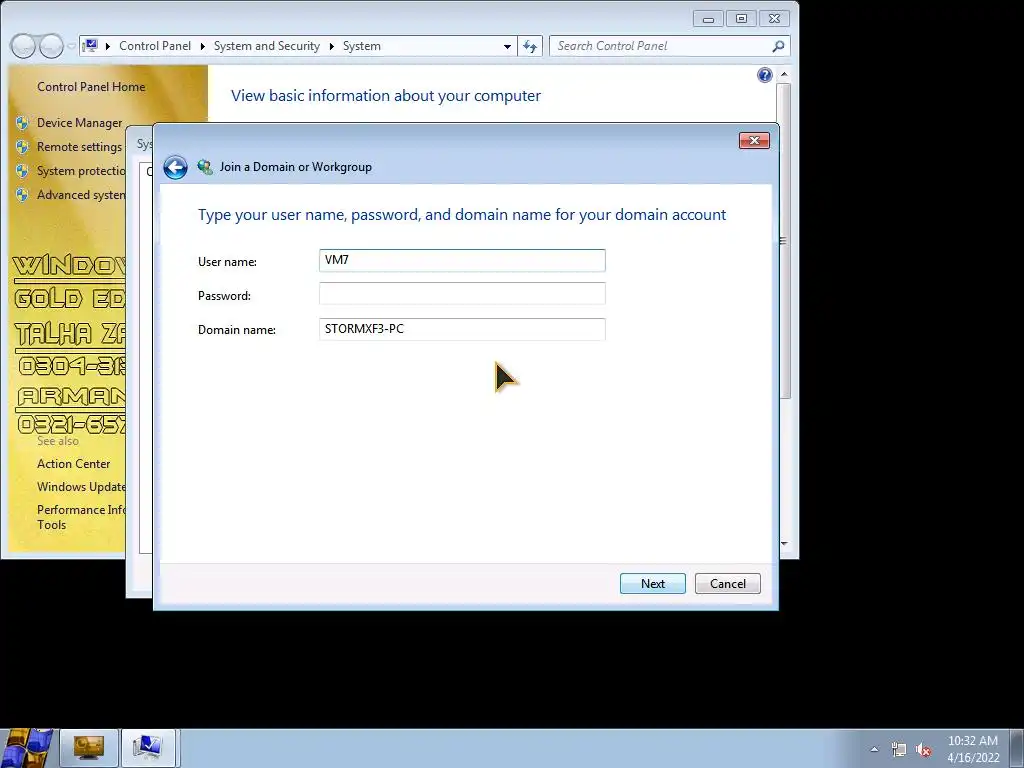Click Device Manager shield icon
The image size is (1024, 768).
click(22, 123)
